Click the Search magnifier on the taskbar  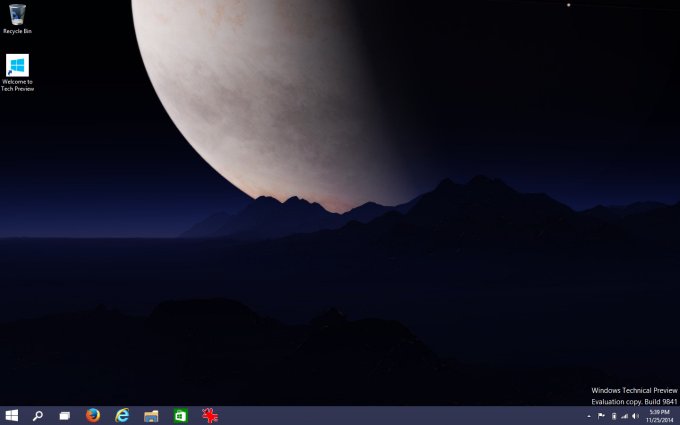click(x=38, y=416)
